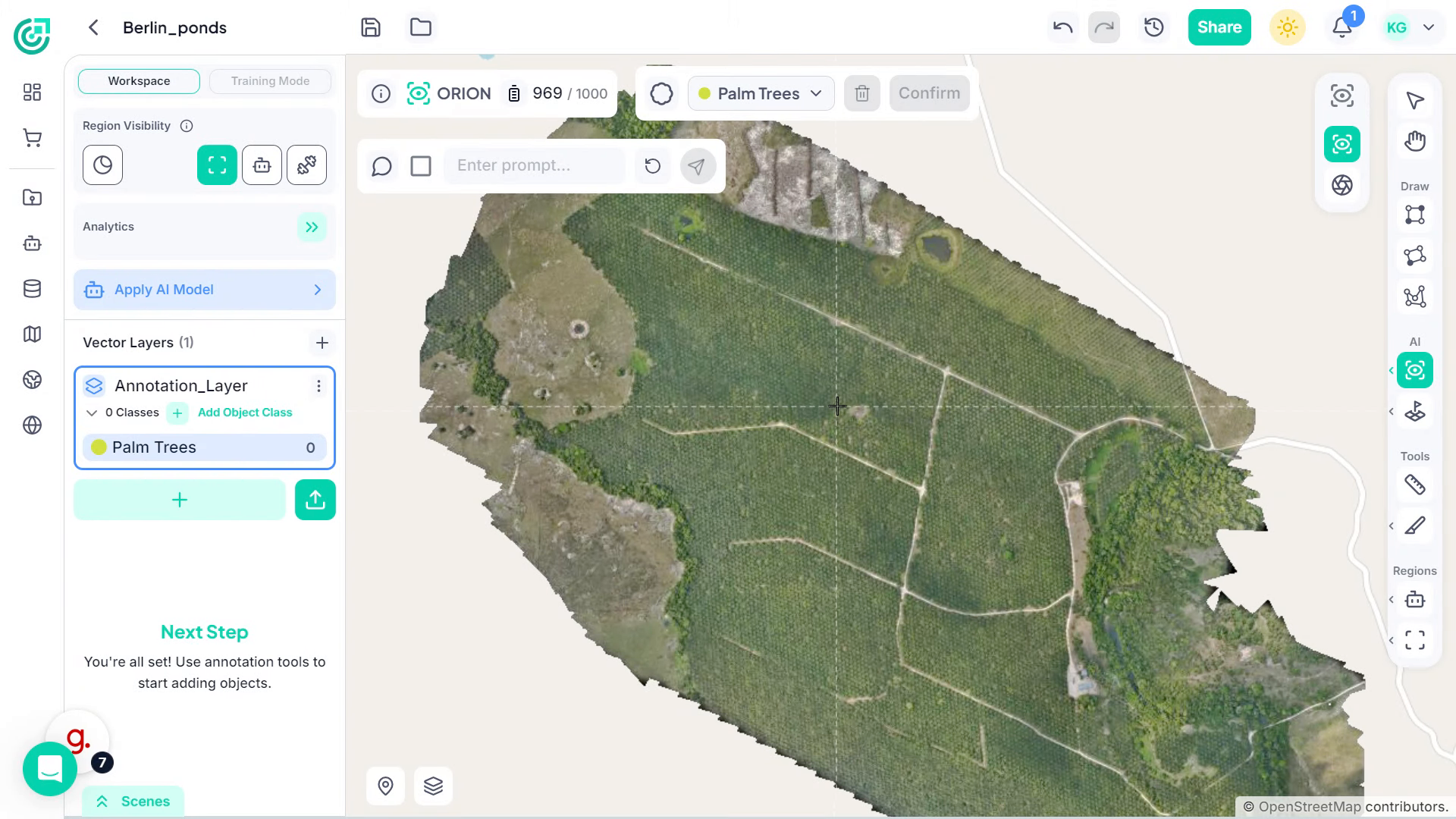Image resolution: width=1456 pixels, height=819 pixels.
Task: Toggle chat prompt mode icon
Action: tap(381, 166)
